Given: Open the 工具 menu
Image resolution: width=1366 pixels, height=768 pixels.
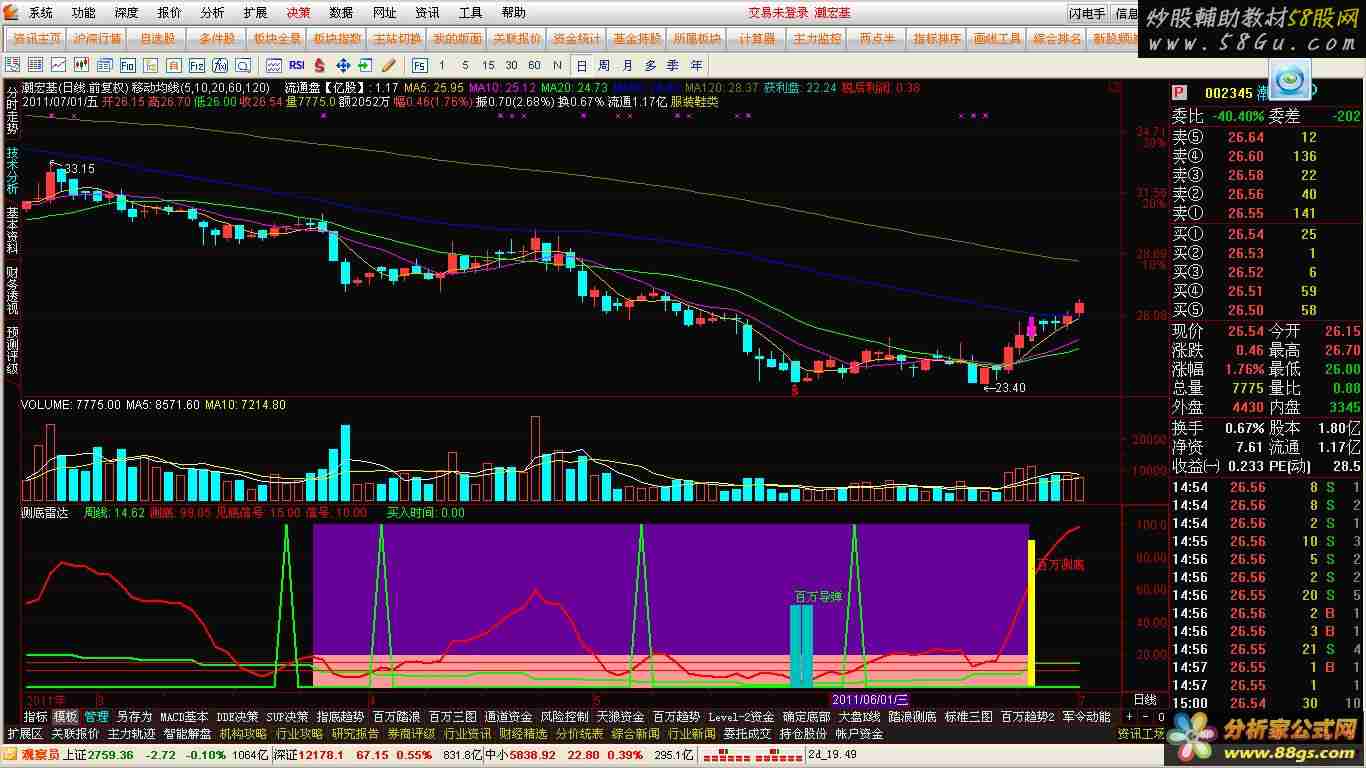Looking at the screenshot, I should click(x=470, y=13).
